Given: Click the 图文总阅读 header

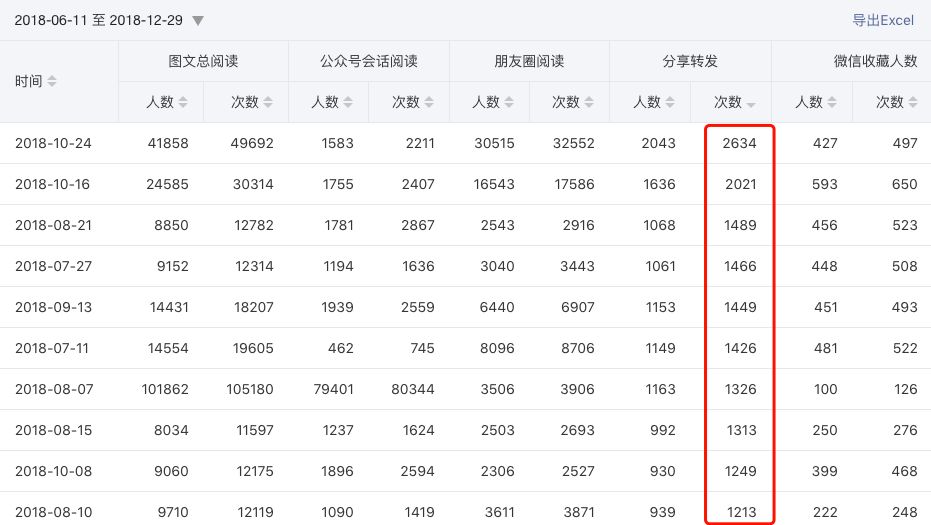Looking at the screenshot, I should [x=203, y=61].
